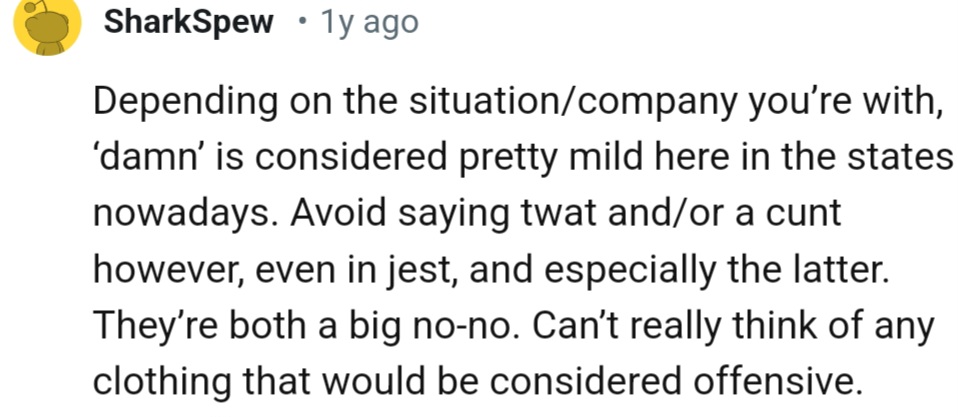Open the SharkSpew user profile link

coord(189,23)
